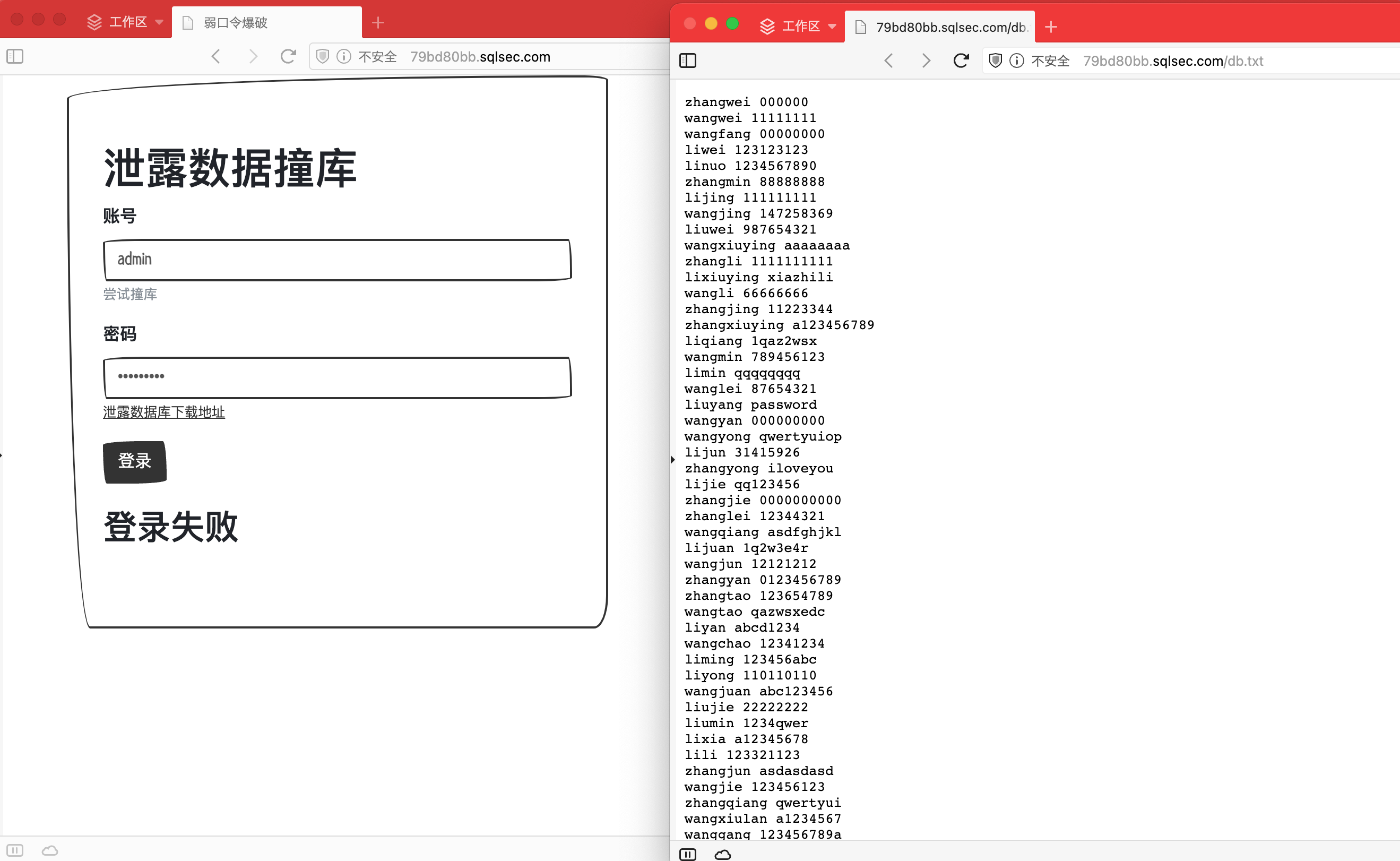
Task: Click text 'zhangyong iloveyou'
Action: coord(759,469)
